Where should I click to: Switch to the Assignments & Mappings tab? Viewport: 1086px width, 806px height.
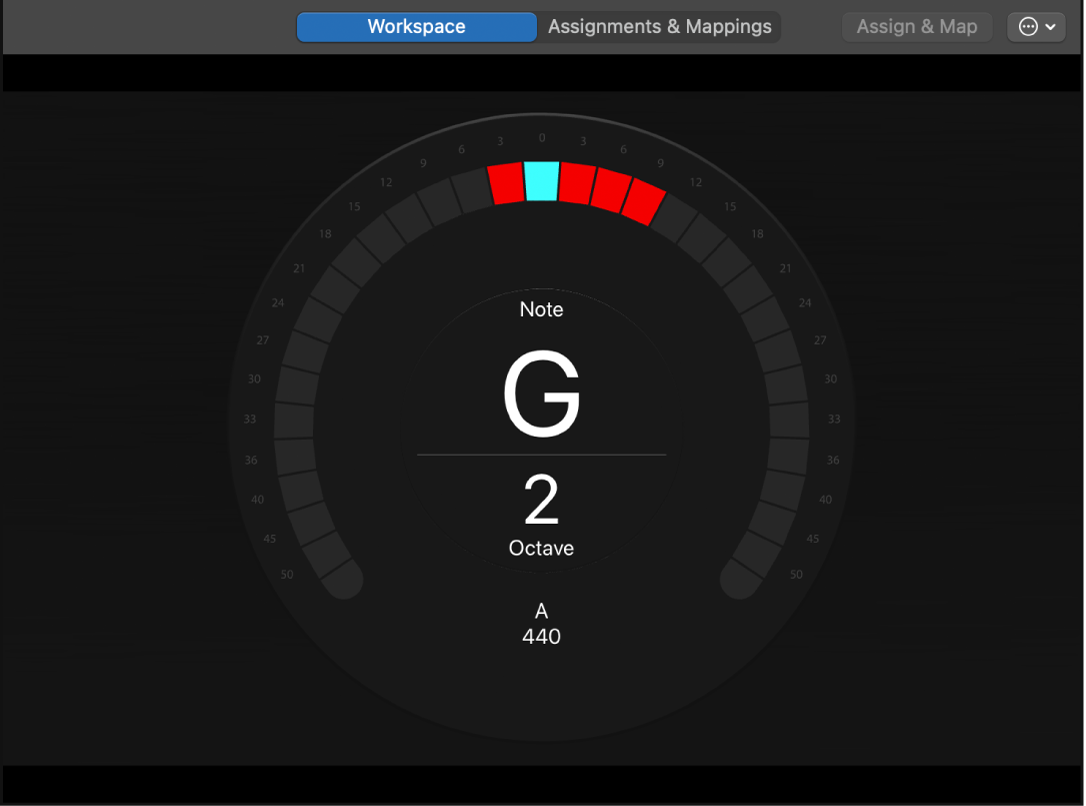click(659, 26)
